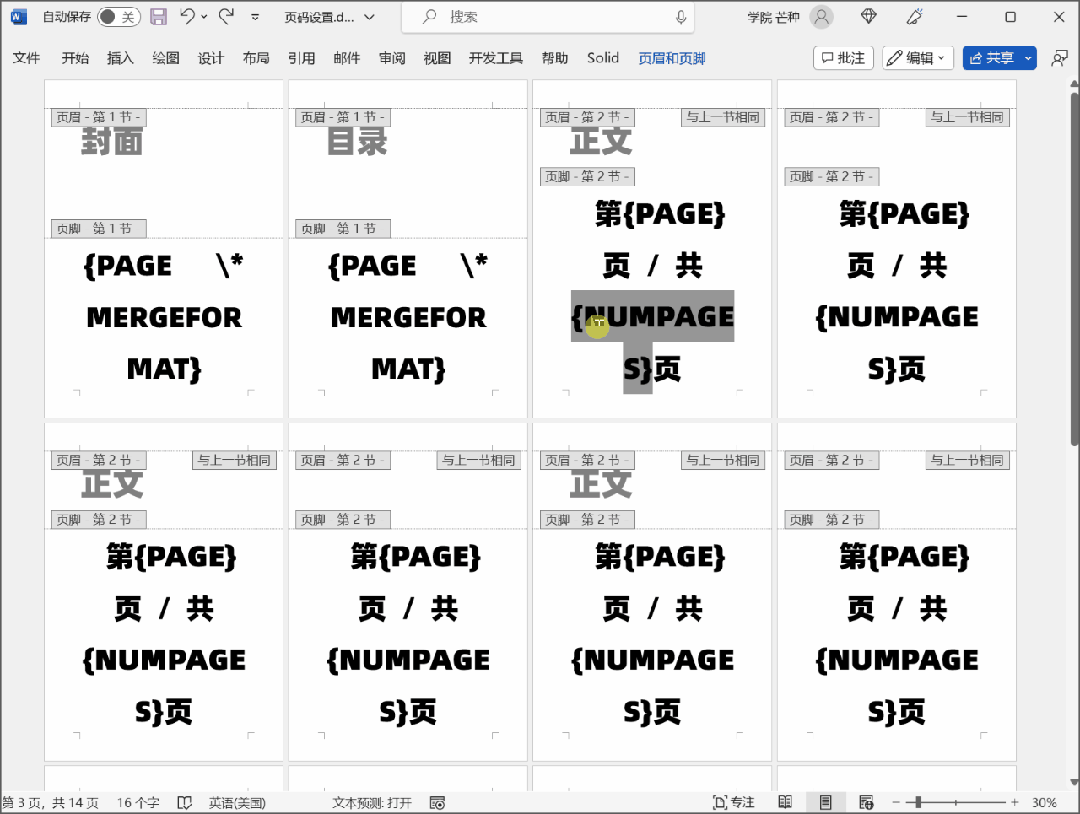
Task: Click 页脚 - 第 1 节 label on cover page
Action: 98,228
